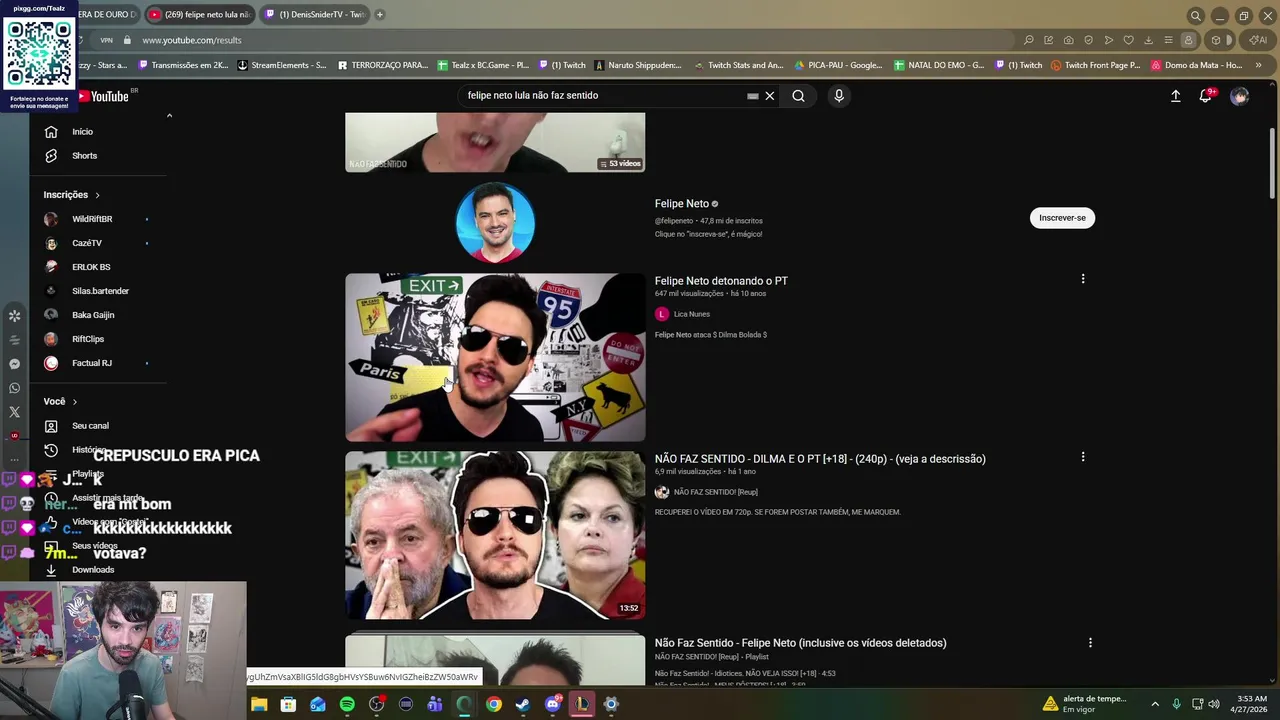
Task: Go to YouTube home via logo
Action: [x=103, y=96]
